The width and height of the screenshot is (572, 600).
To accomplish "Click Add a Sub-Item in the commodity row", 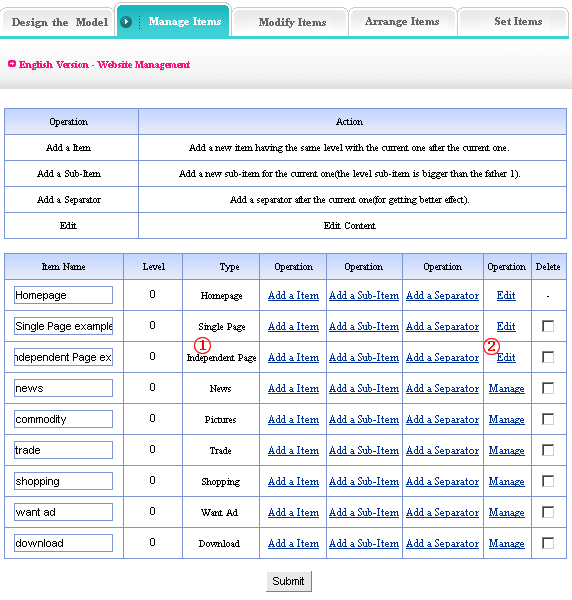I will coord(364,419).
